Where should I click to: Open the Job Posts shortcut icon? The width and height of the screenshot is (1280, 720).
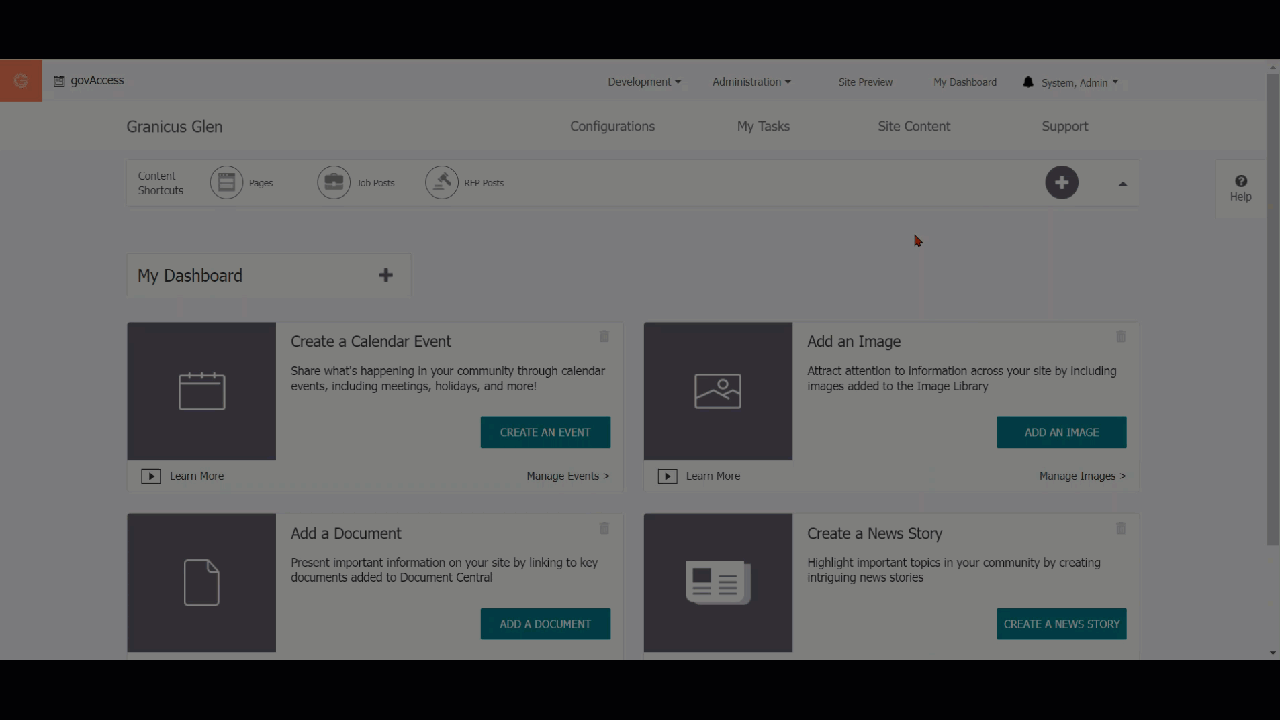(x=334, y=183)
